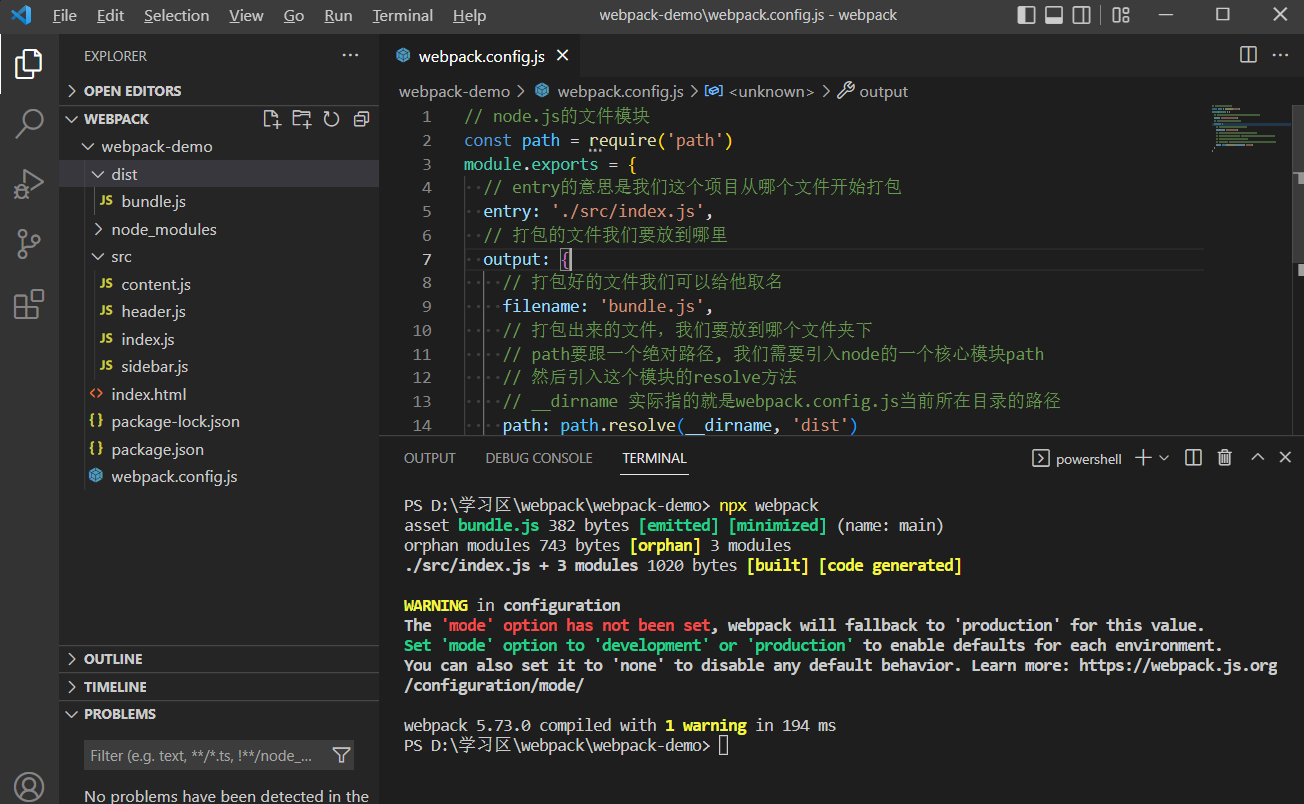1304x804 pixels.
Task: Open the Edit menu
Action: tap(111, 15)
